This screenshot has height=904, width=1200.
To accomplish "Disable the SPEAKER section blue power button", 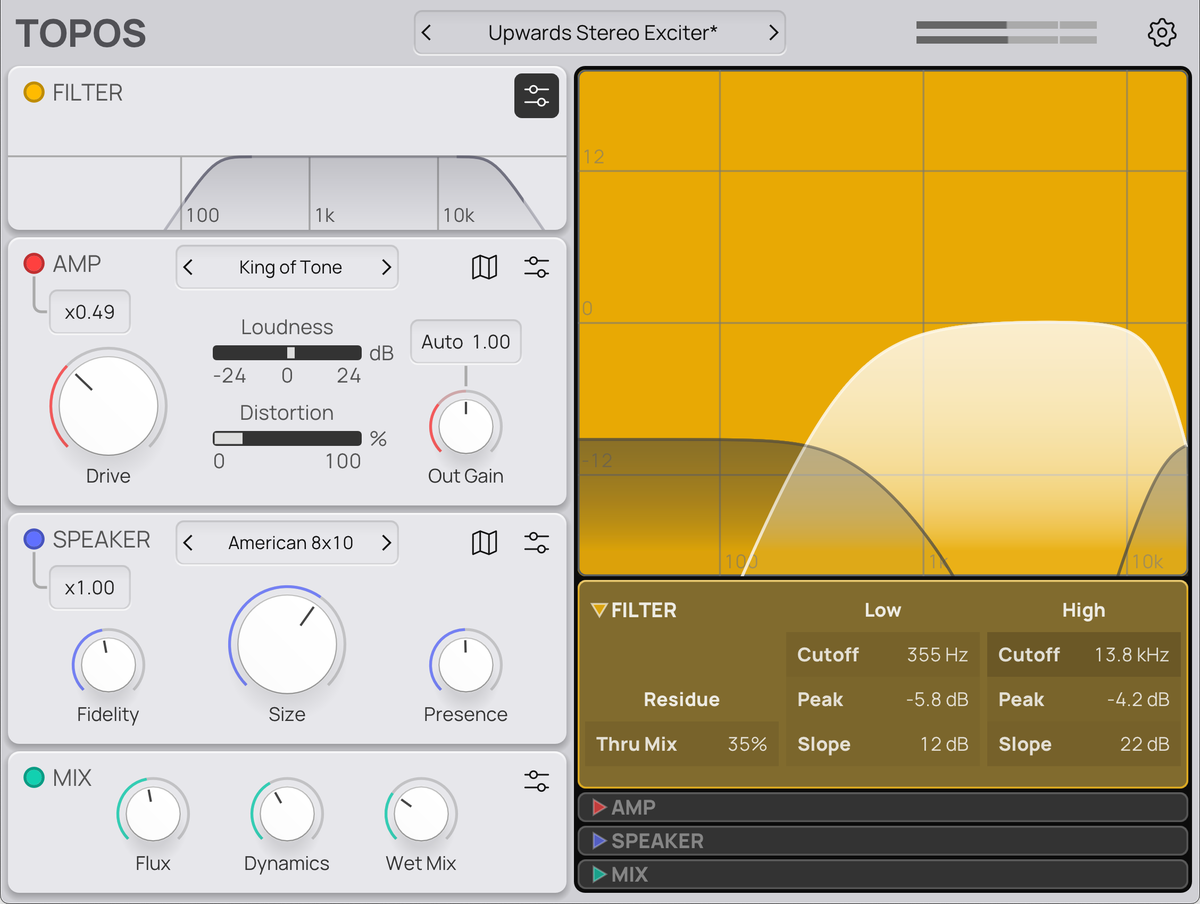I will 34,540.
